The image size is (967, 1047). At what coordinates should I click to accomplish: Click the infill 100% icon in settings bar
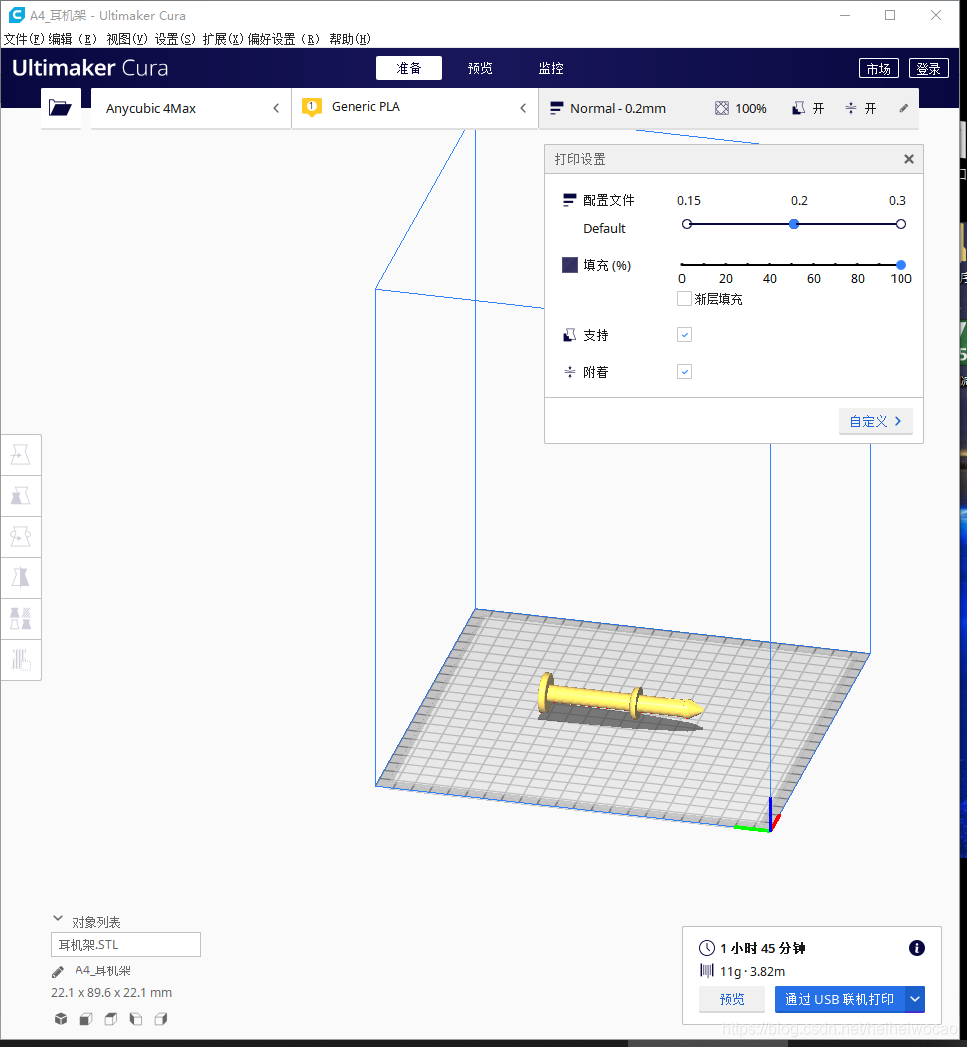[722, 108]
